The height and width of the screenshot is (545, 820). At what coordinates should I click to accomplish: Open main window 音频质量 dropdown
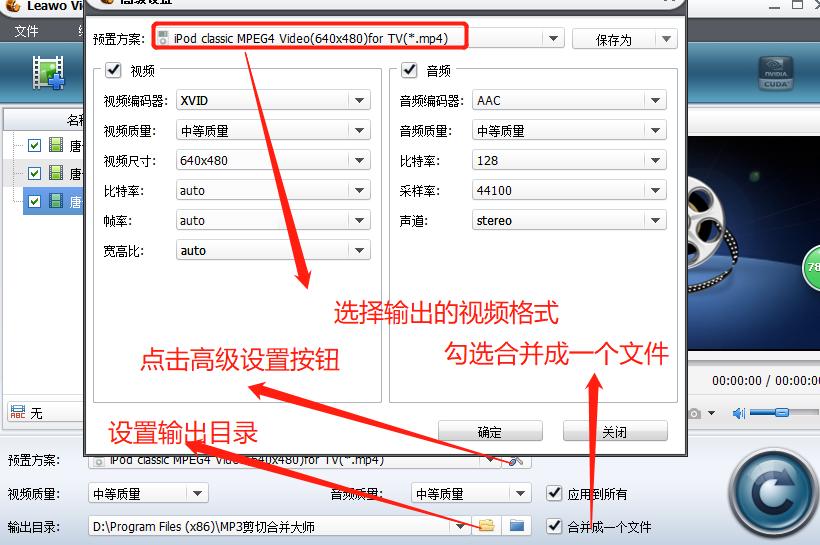[x=520, y=493]
